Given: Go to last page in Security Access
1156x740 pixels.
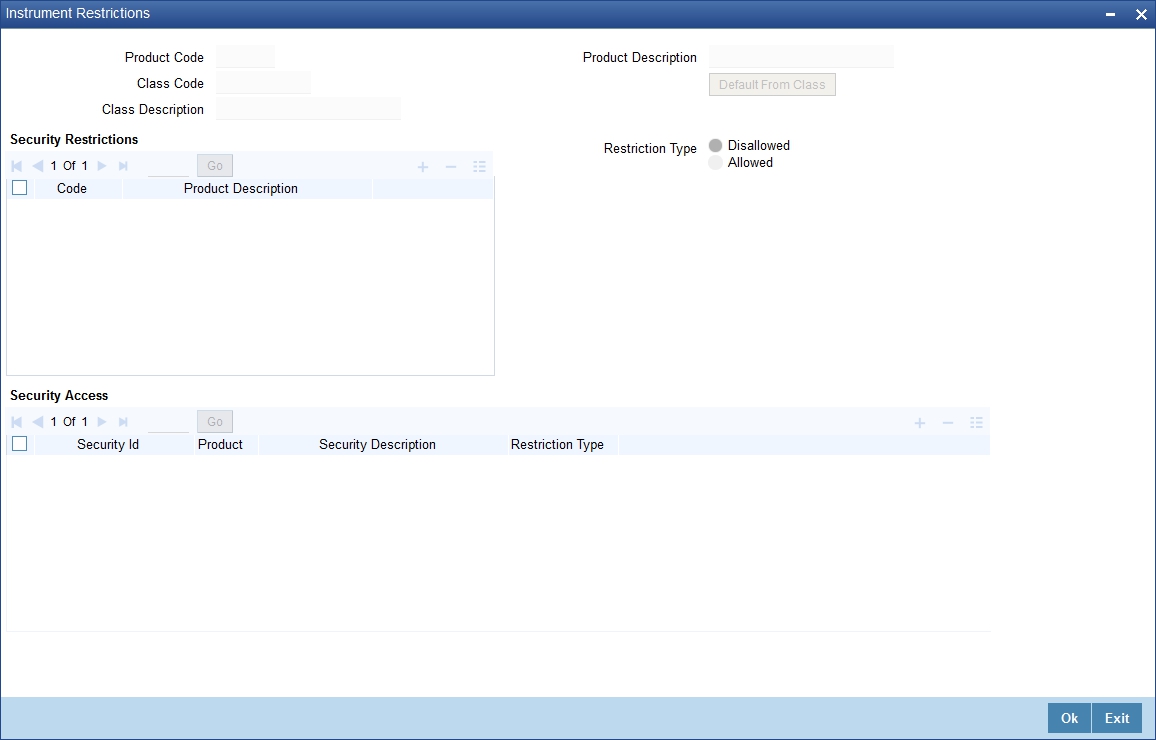Looking at the screenshot, I should click(x=123, y=422).
